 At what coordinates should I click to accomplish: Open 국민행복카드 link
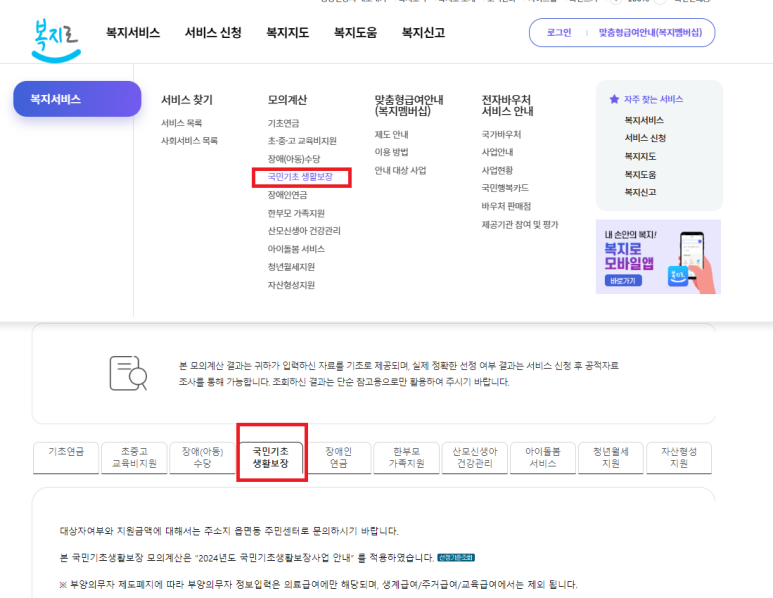pos(505,188)
